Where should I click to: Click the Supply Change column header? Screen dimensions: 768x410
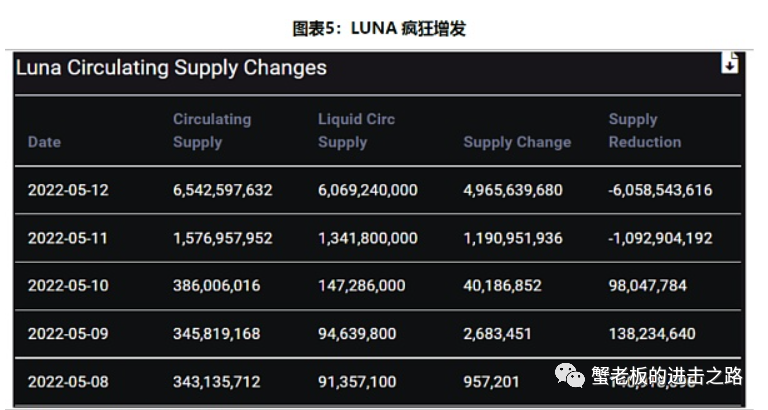point(517,142)
